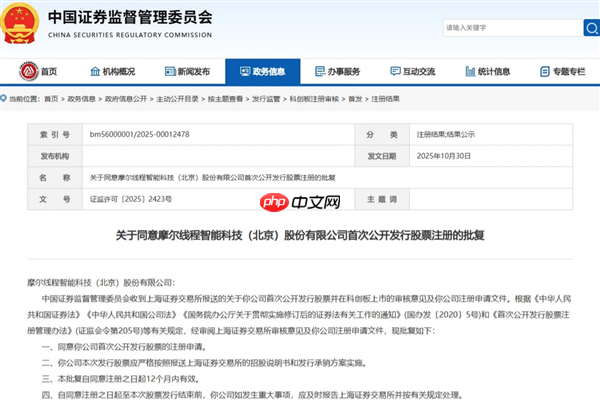
Task: Open 科创板注册审核 breadcrumb link
Action: 314,99
